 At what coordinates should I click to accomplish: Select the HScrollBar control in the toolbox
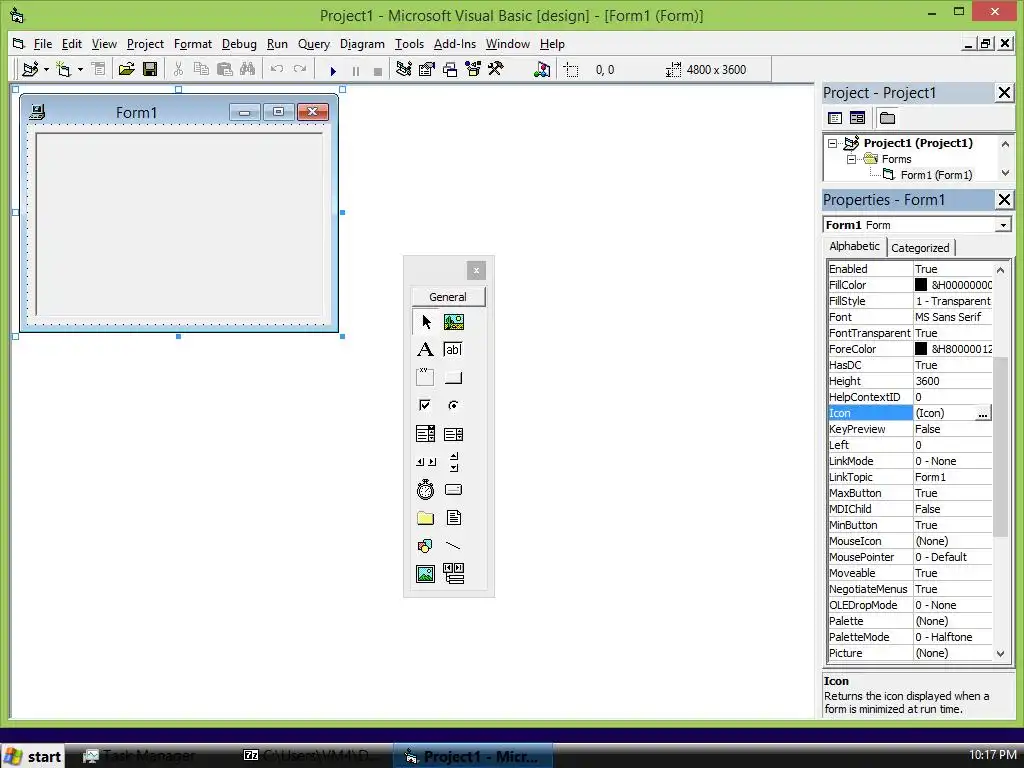click(x=426, y=462)
